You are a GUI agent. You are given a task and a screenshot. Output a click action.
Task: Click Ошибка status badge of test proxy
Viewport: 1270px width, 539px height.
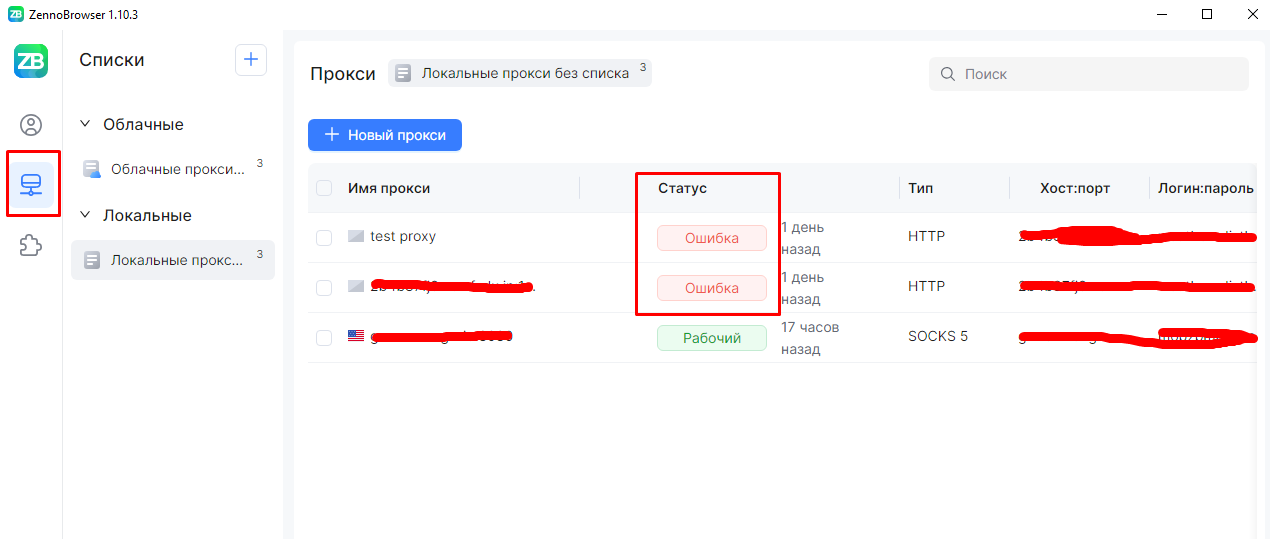click(711, 238)
